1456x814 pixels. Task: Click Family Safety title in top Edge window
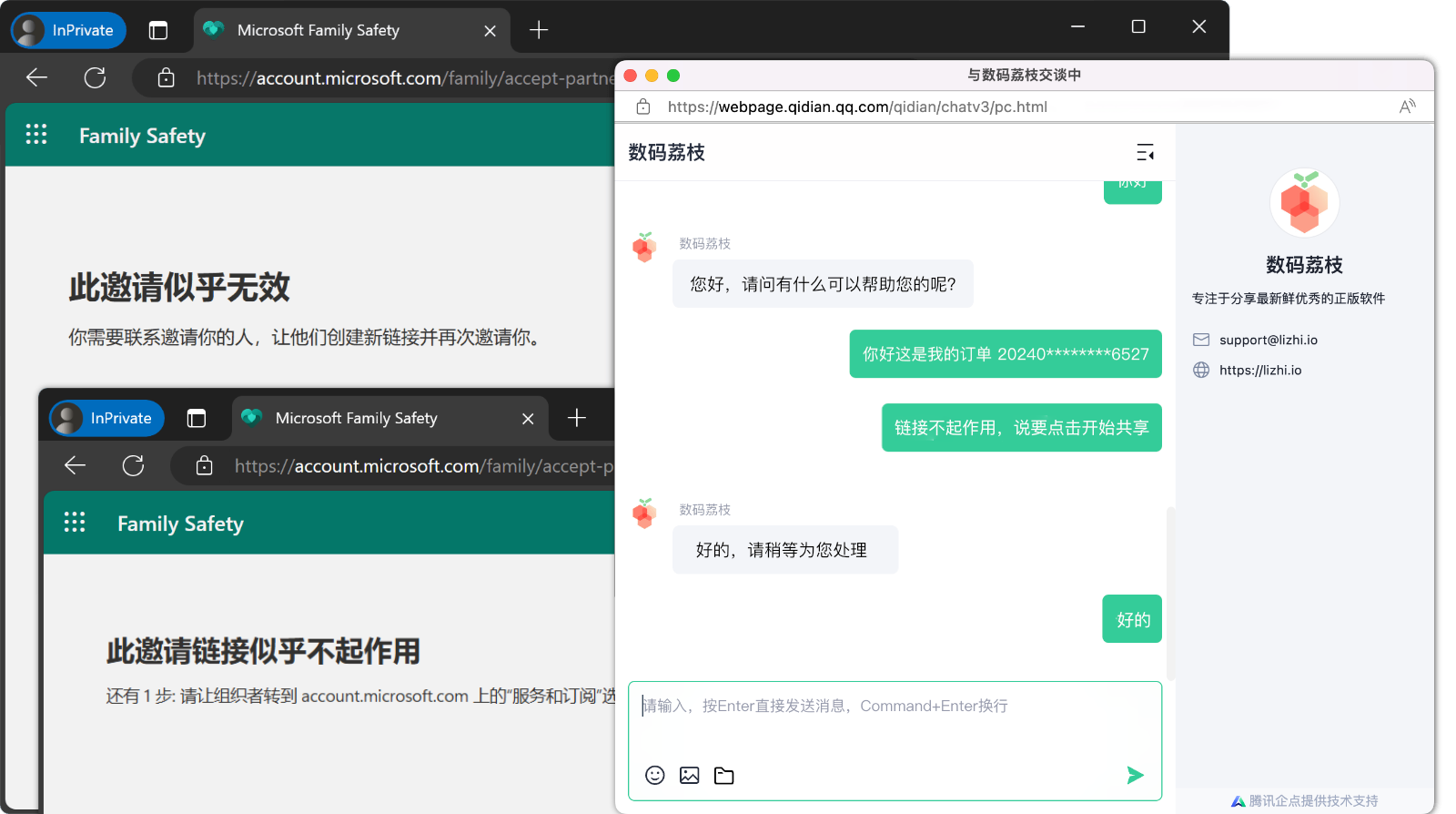coord(142,136)
